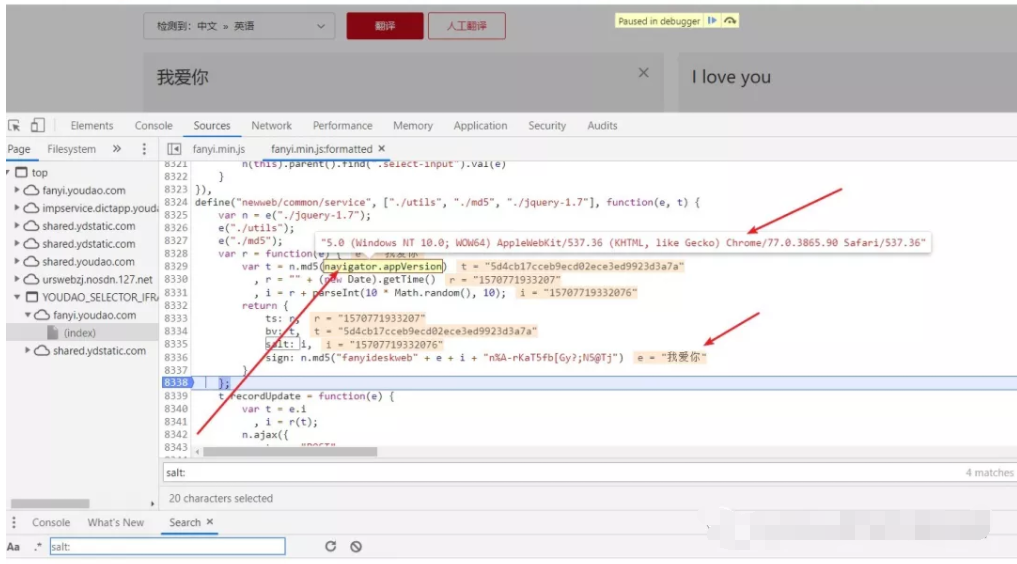Screen dimensions: 1017x564
Task: Show more navigator tabs with chevron
Action: click(117, 149)
